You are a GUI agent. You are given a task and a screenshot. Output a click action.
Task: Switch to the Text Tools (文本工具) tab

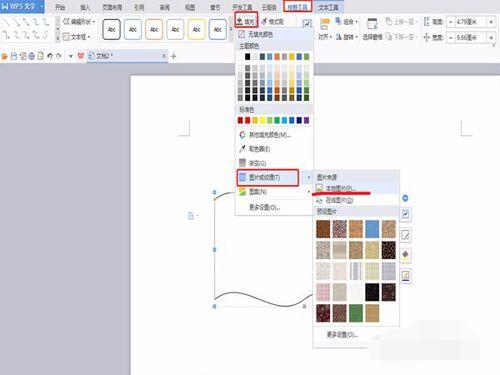328,7
